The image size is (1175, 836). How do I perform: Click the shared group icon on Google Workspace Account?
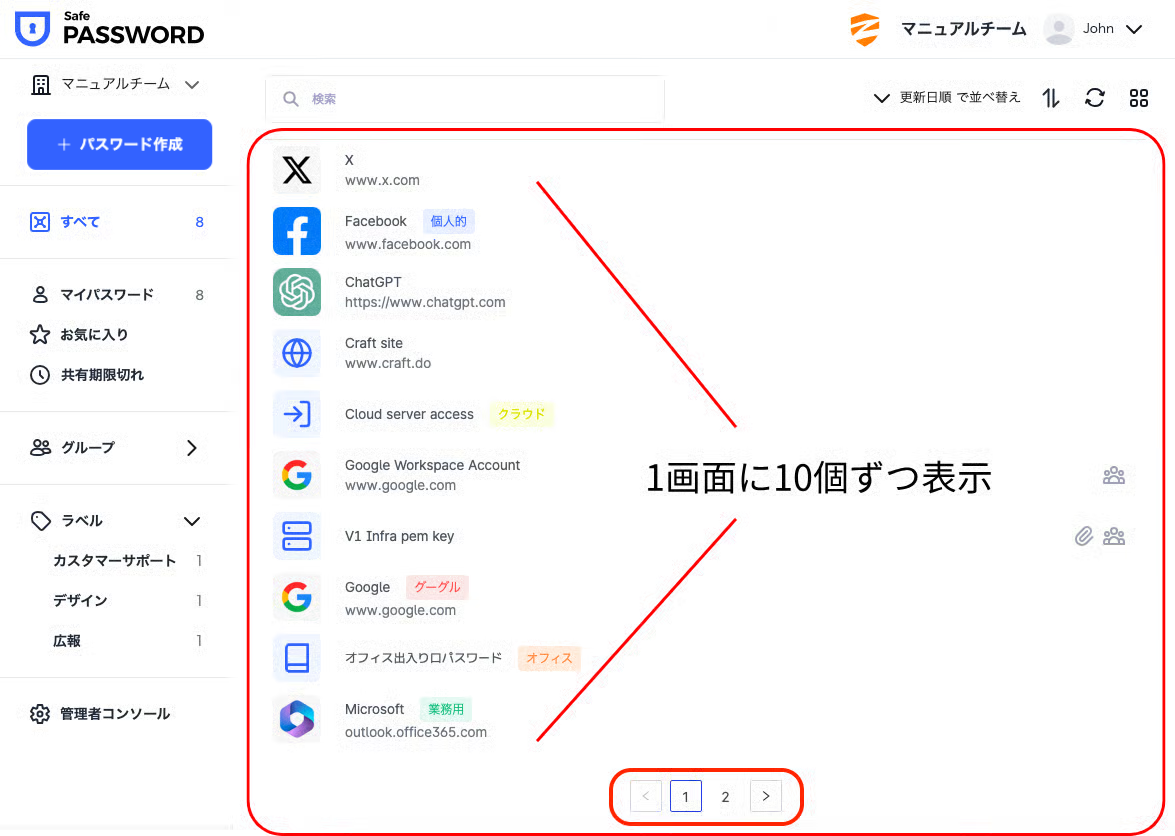click(x=1114, y=476)
